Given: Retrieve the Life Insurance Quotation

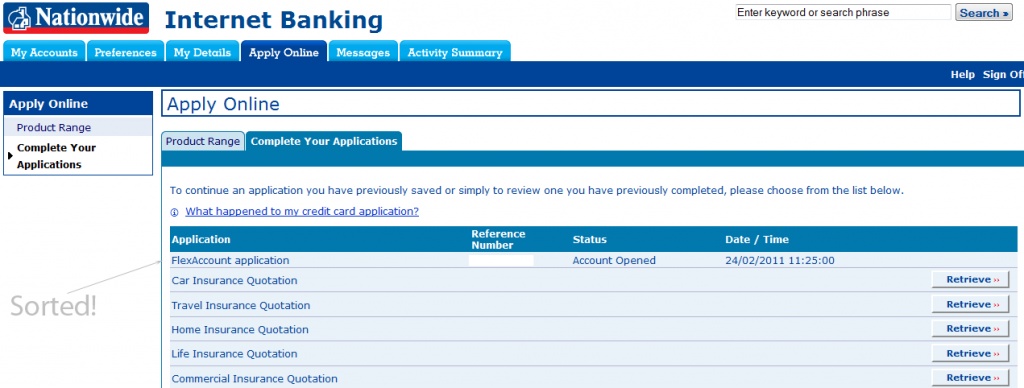Looking at the screenshot, I should (x=970, y=353).
